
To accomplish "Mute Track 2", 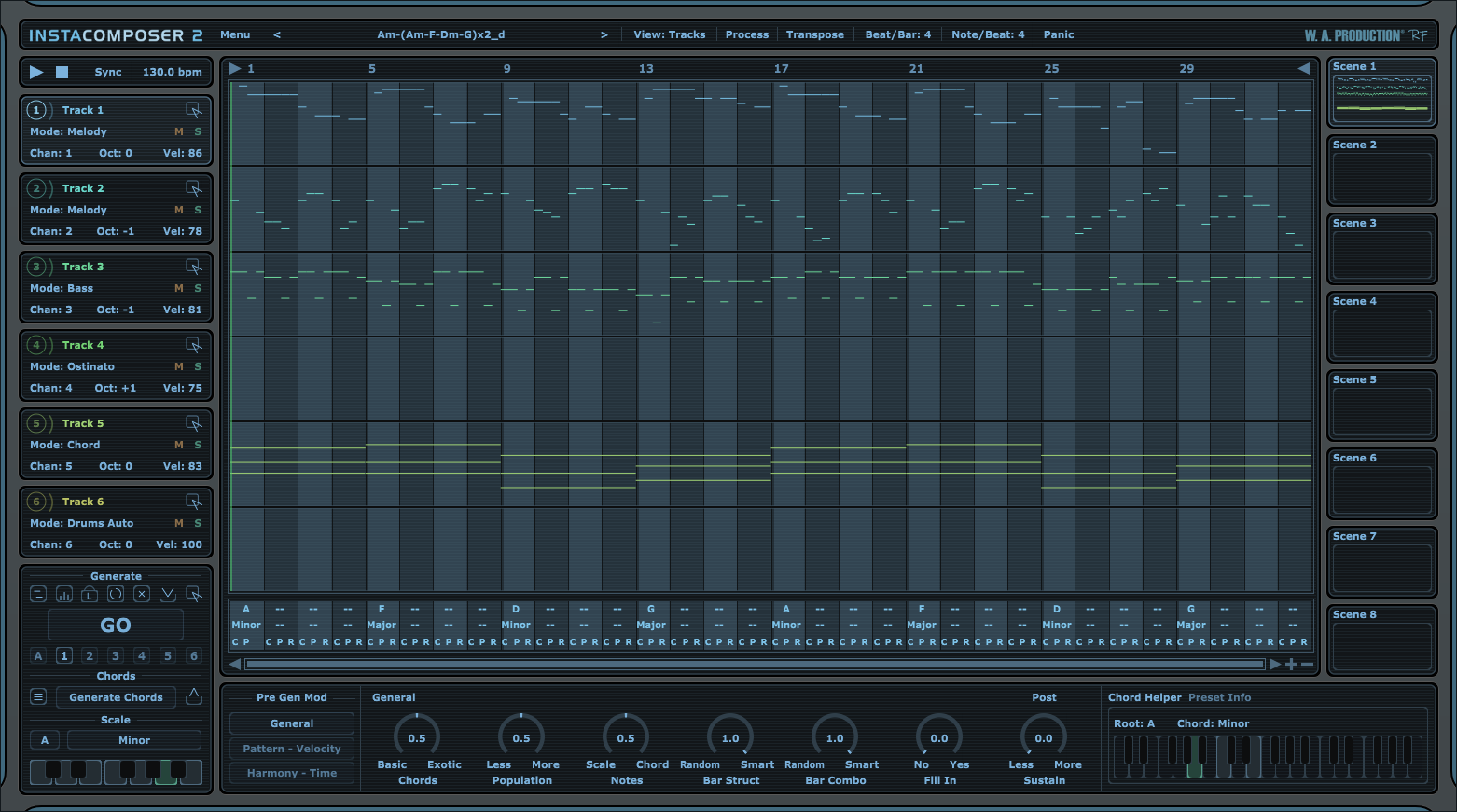I will [179, 210].
